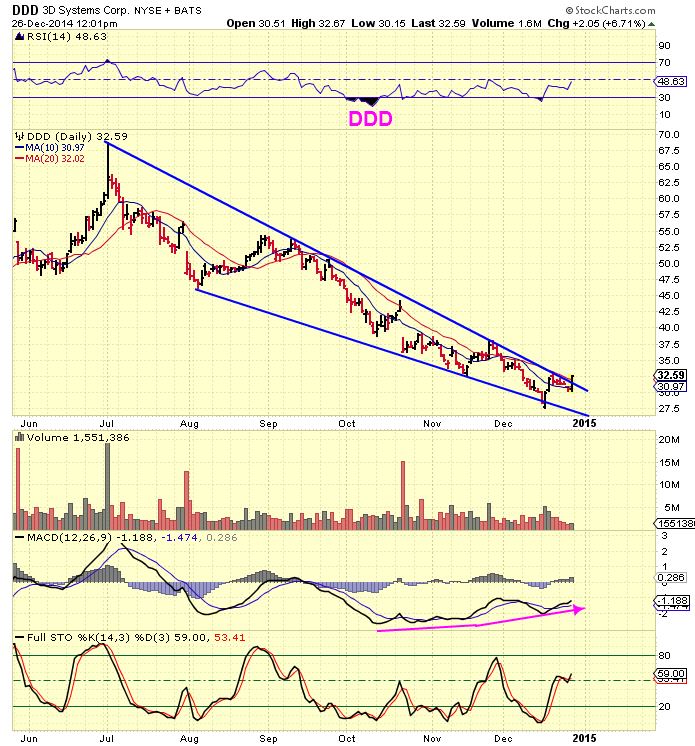695x746 pixels.
Task: Click the volume bars icon beside Volume 1,551,386
Action: [x=20, y=437]
